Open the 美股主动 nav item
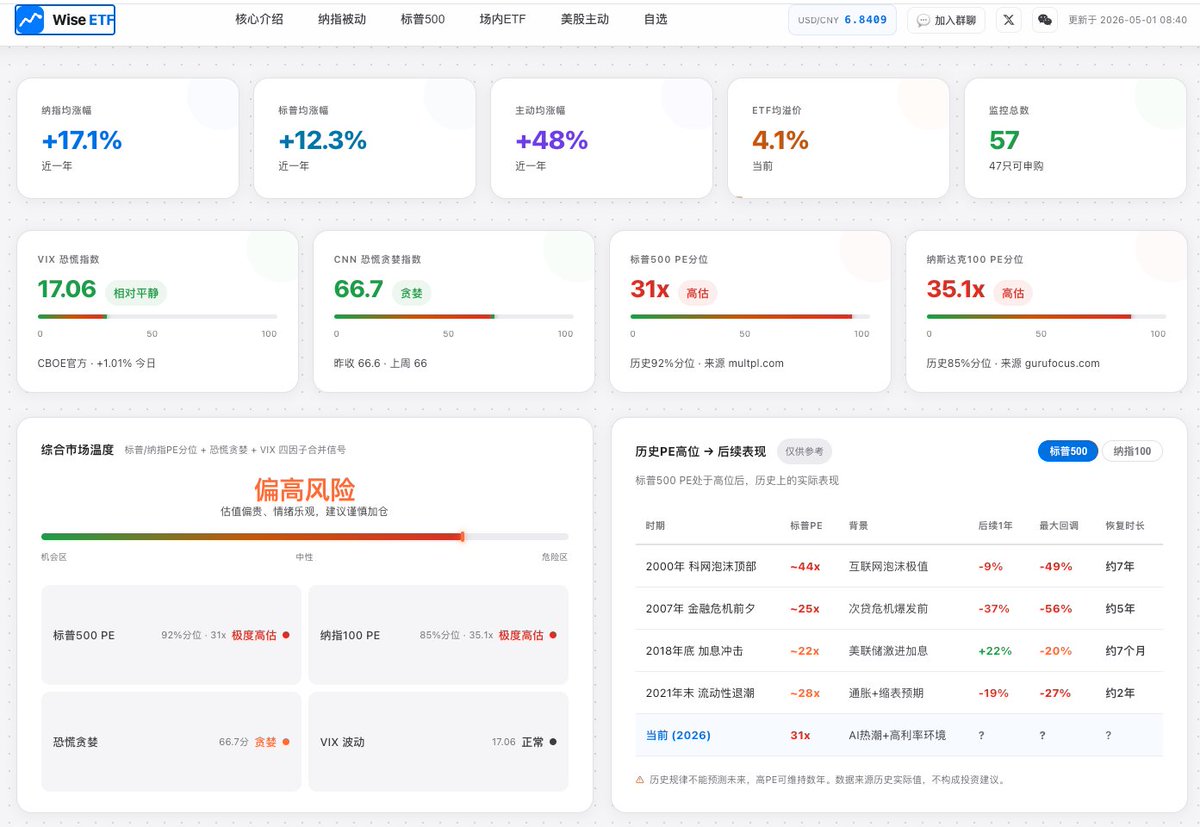The height and width of the screenshot is (827, 1200). coord(584,19)
